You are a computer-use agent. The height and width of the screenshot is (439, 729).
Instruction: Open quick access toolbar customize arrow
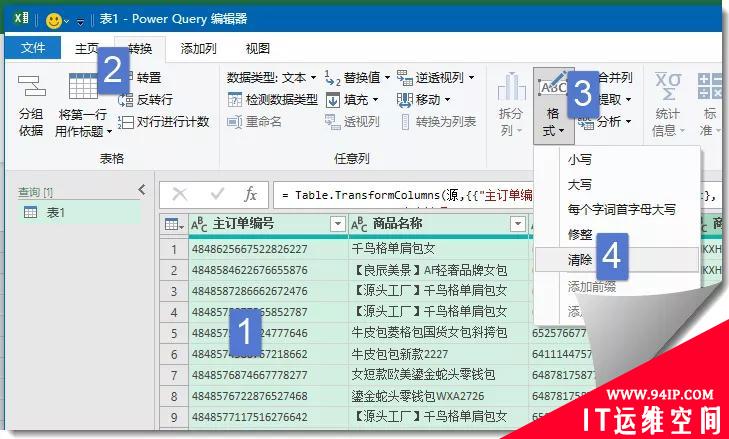(x=80, y=21)
